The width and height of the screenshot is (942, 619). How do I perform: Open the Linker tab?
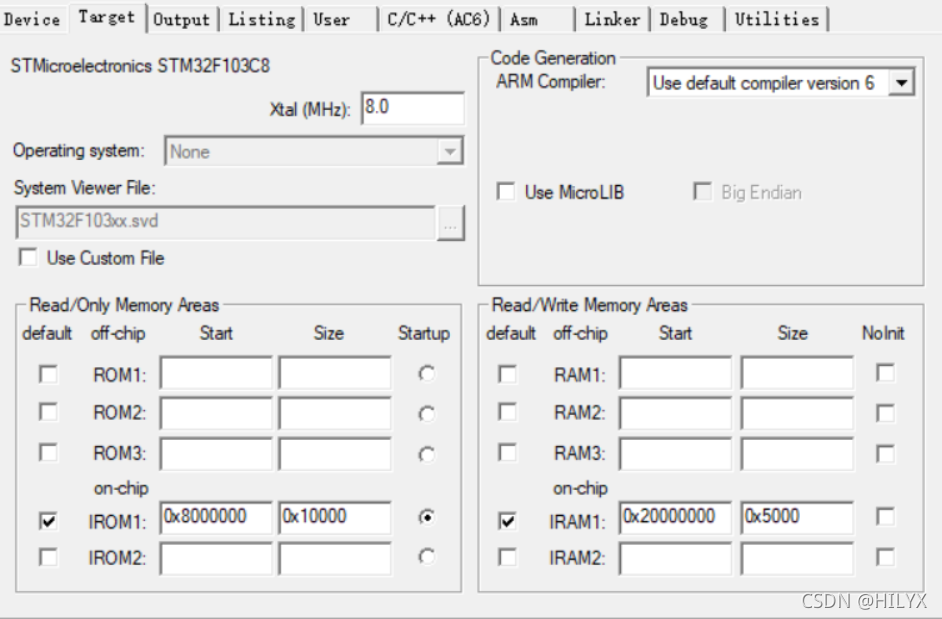point(612,19)
